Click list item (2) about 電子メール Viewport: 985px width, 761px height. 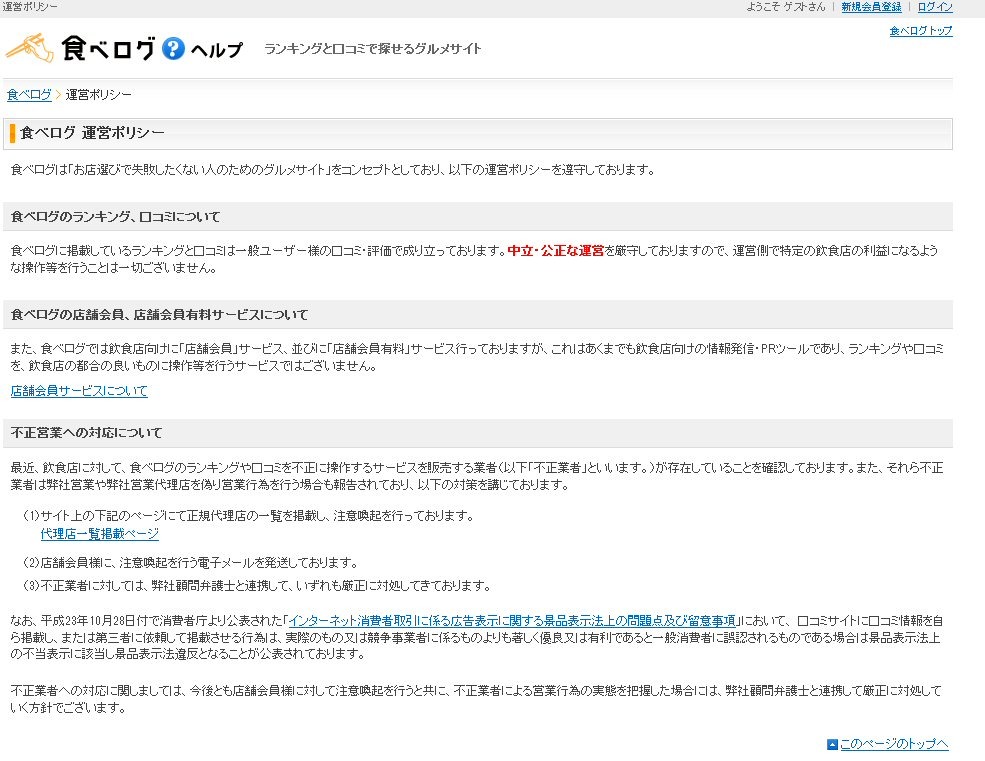pos(191,562)
